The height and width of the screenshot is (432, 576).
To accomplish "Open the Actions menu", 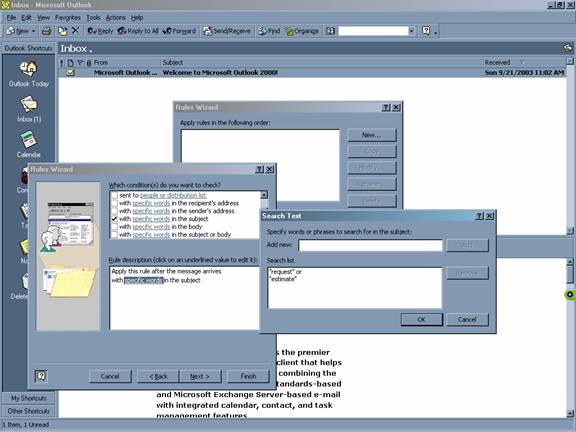I will click(x=115, y=17).
